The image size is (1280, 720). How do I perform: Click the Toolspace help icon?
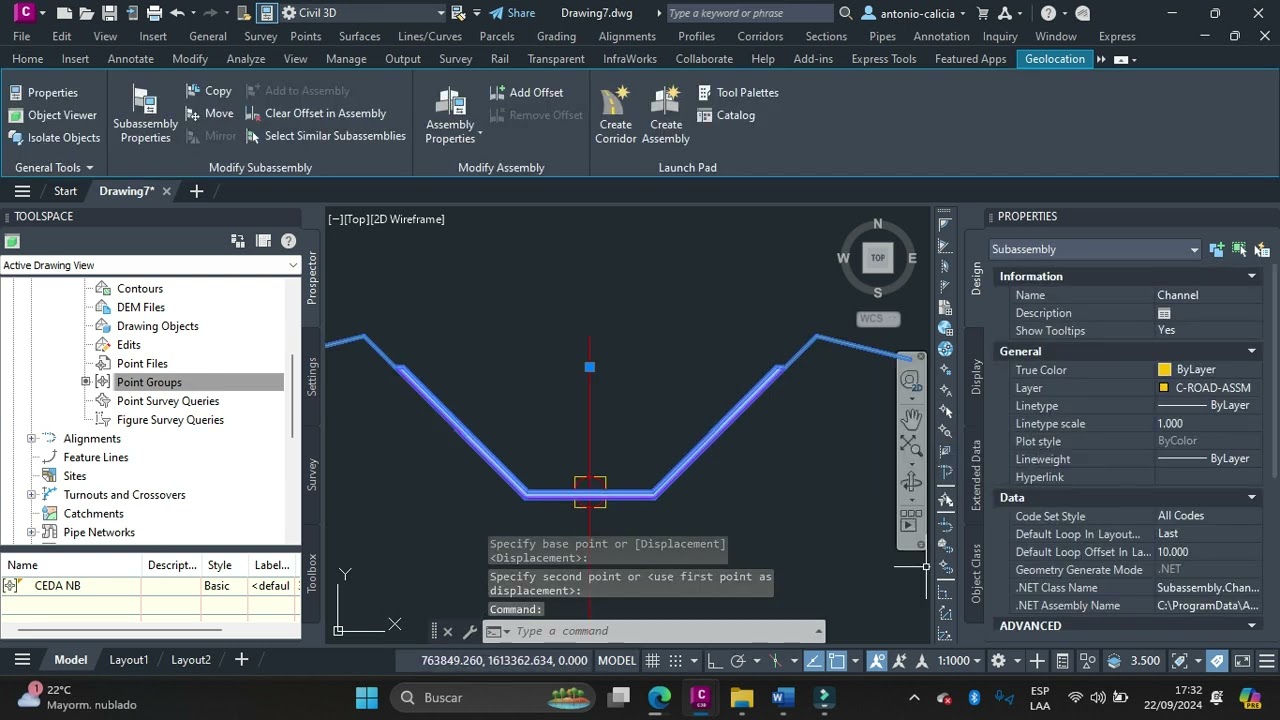(288, 241)
